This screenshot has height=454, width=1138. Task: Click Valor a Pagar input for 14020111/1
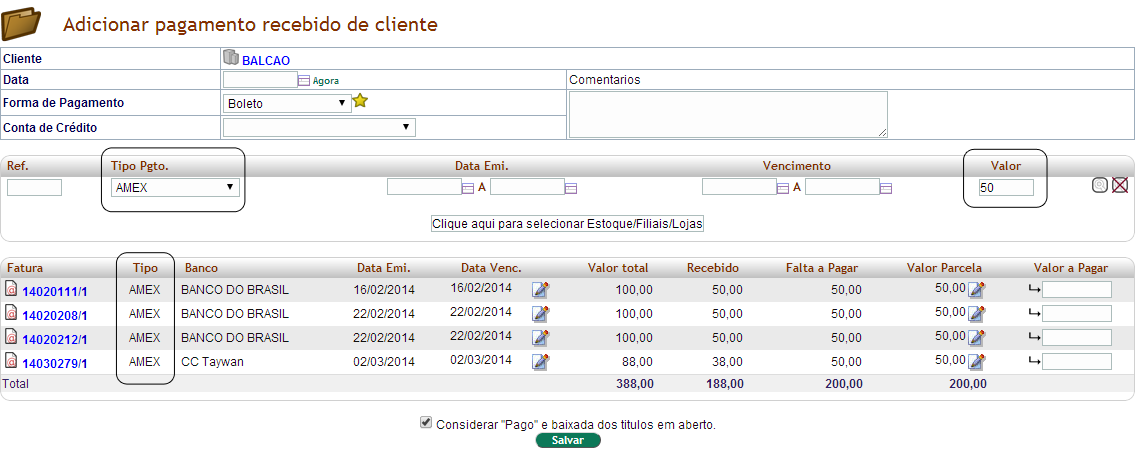click(x=1077, y=289)
